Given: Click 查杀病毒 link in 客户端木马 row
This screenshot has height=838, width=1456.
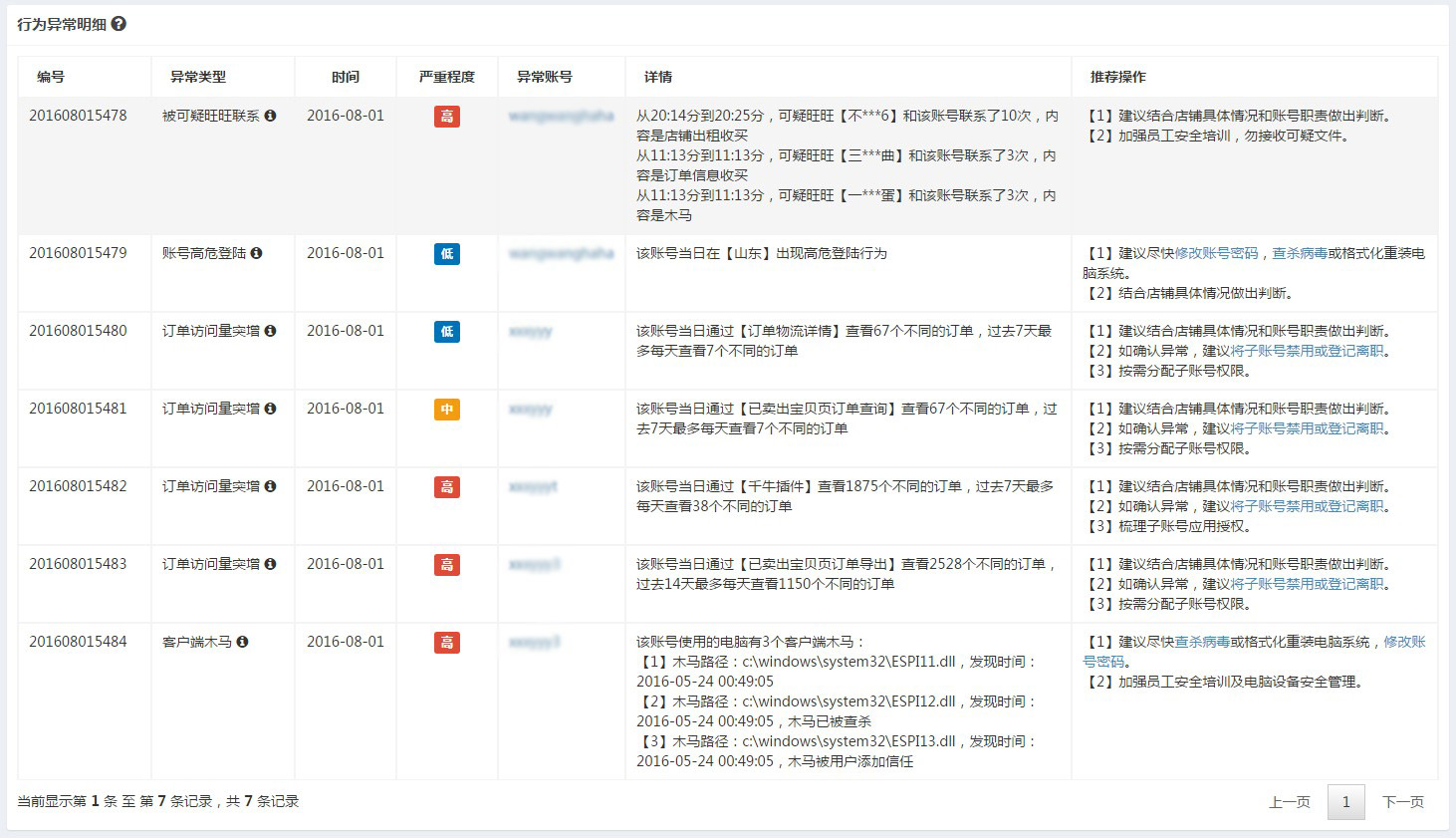Looking at the screenshot, I should (x=1202, y=642).
